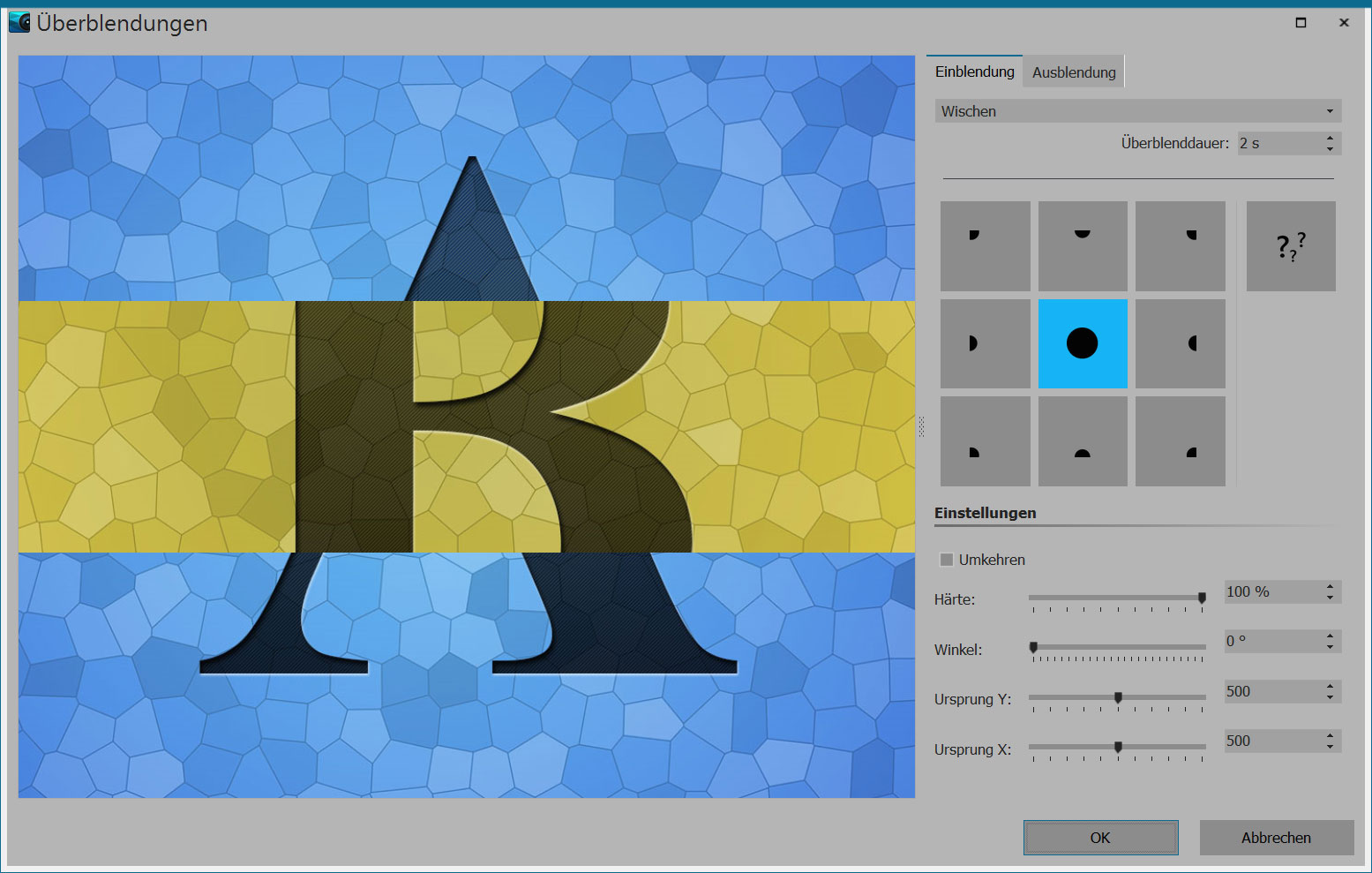Select the right-middle origin wipe icon
The width and height of the screenshot is (1372, 873).
tap(1180, 343)
